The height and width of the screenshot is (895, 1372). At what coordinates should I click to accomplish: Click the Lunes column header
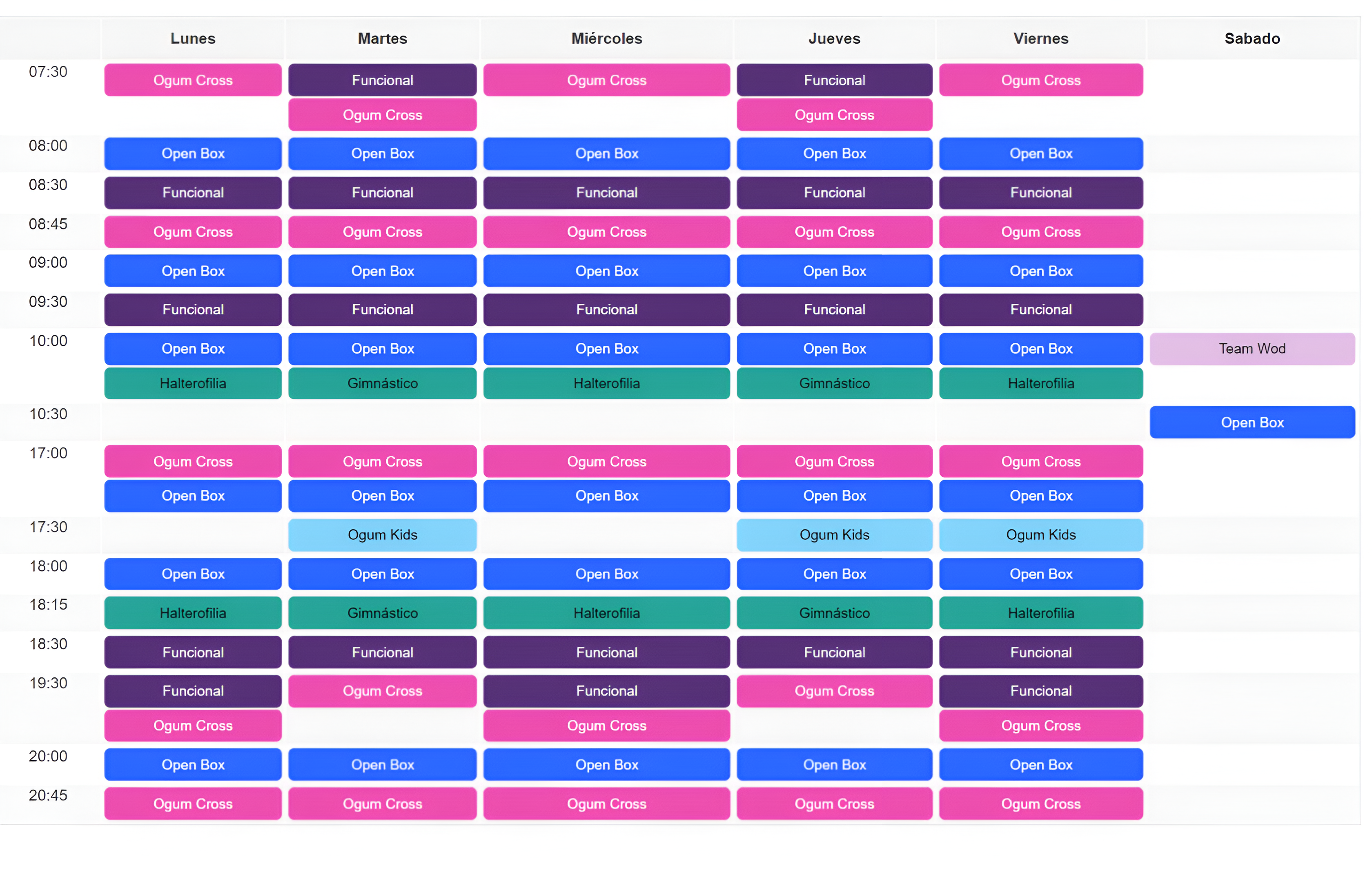pos(193,39)
